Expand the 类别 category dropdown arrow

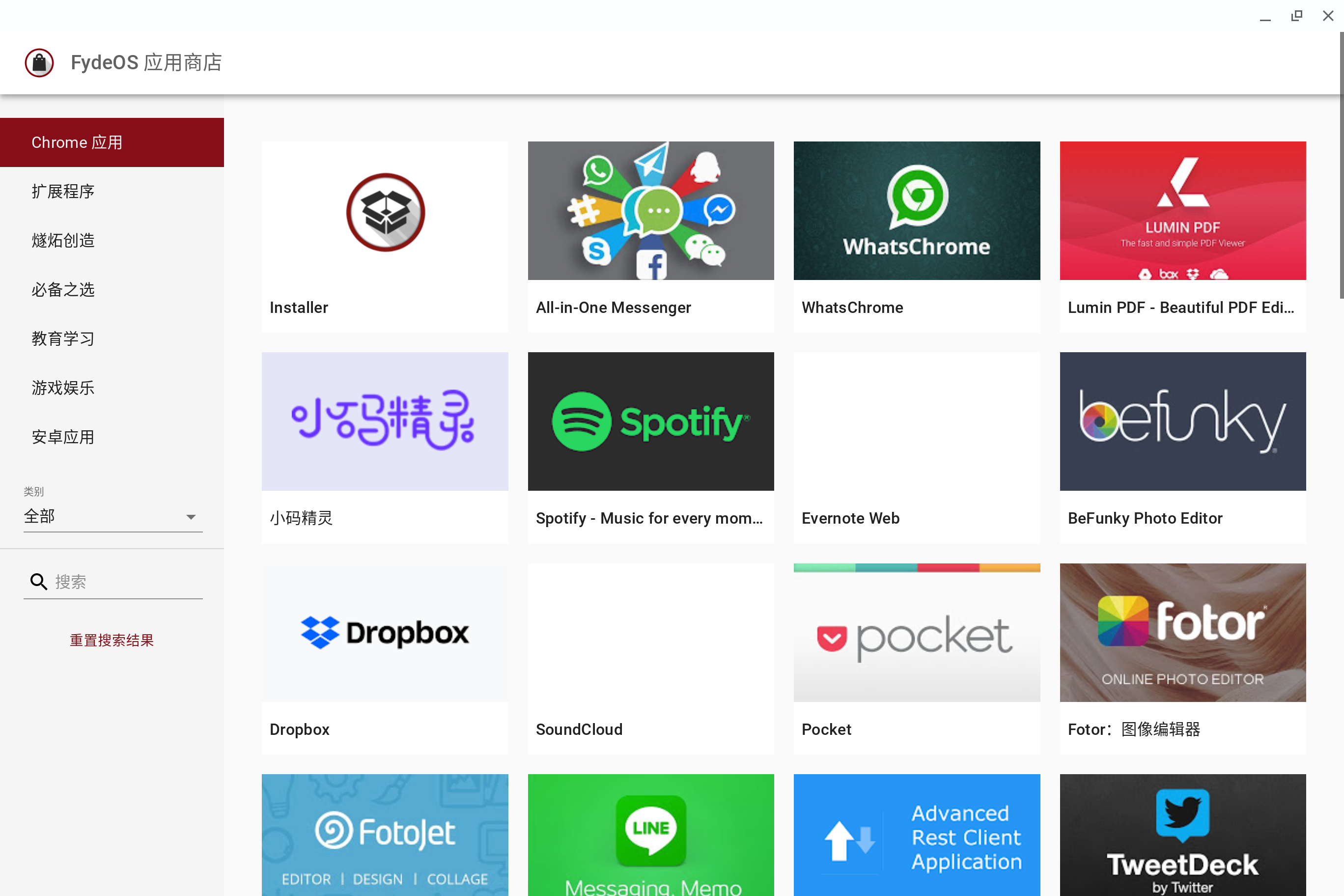pyautogui.click(x=191, y=517)
